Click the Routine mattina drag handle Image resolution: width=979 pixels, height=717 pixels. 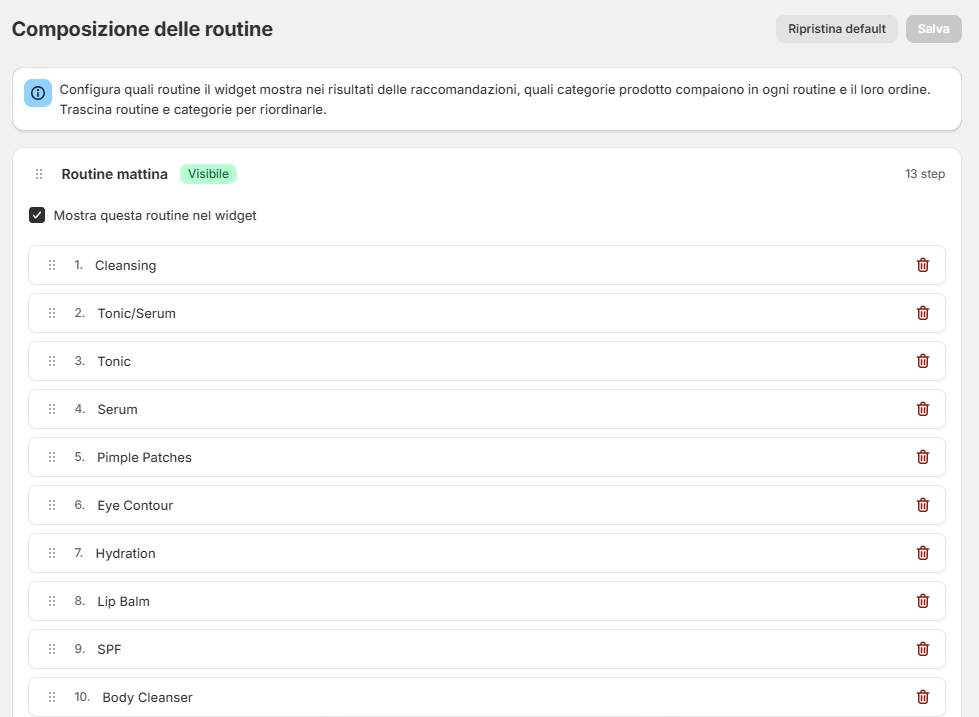[39, 174]
